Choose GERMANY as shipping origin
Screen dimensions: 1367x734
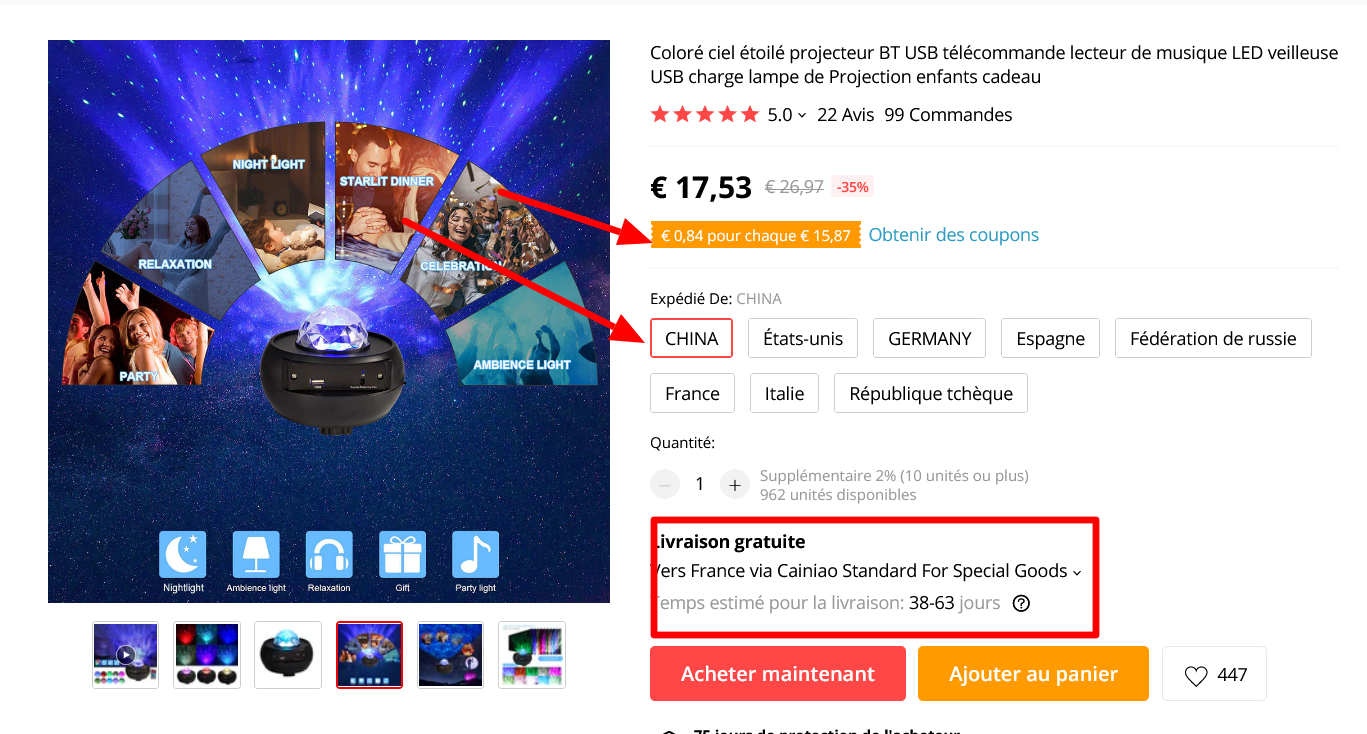coord(930,338)
